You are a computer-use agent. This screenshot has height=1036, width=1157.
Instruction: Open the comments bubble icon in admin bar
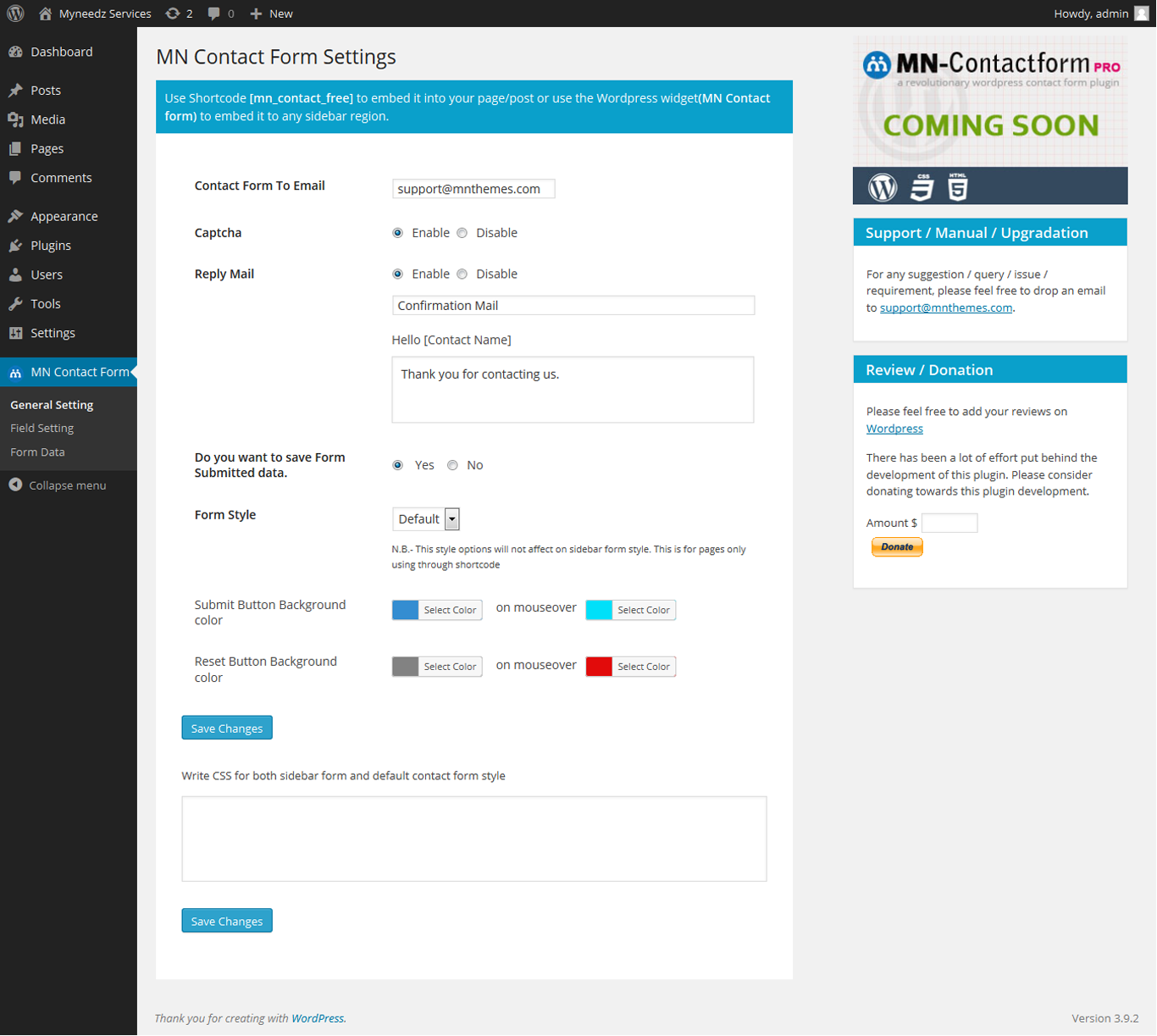(214, 14)
